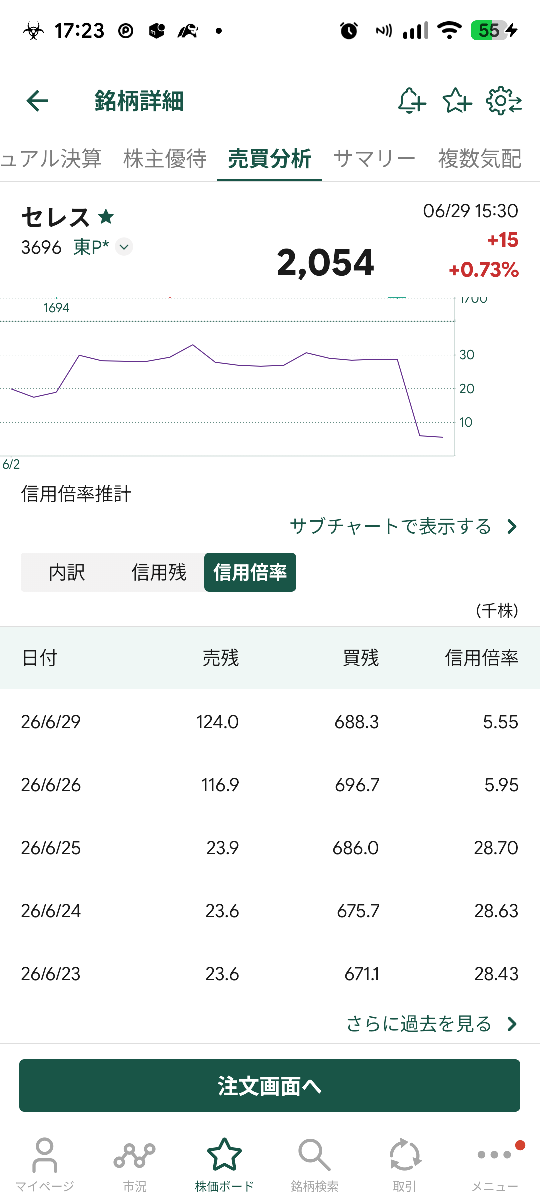Tap the +0.73% change percentage

coord(484,270)
